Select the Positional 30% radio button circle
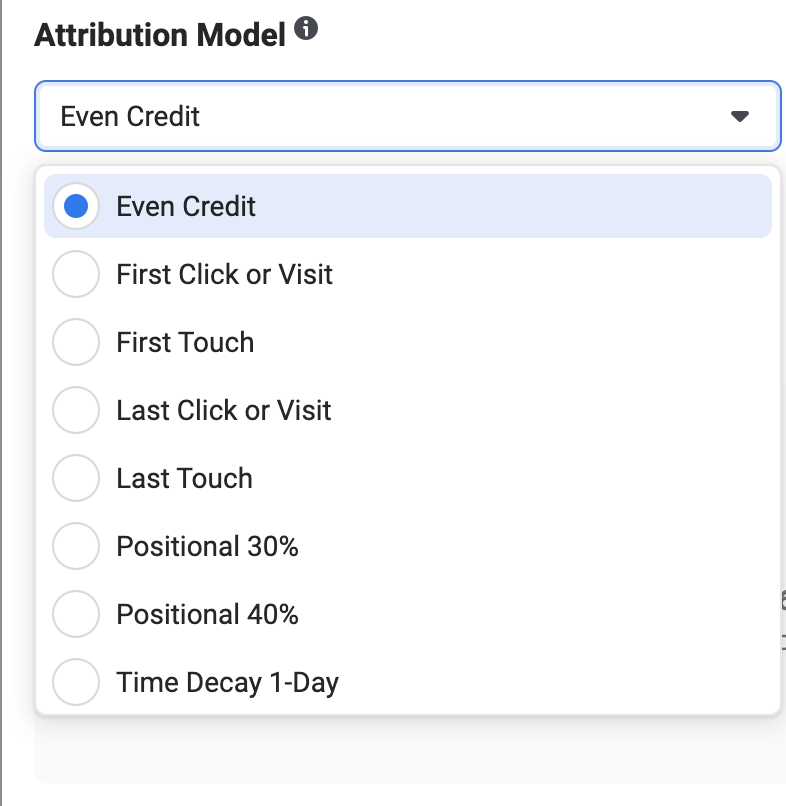This screenshot has width=786, height=806. coord(76,547)
